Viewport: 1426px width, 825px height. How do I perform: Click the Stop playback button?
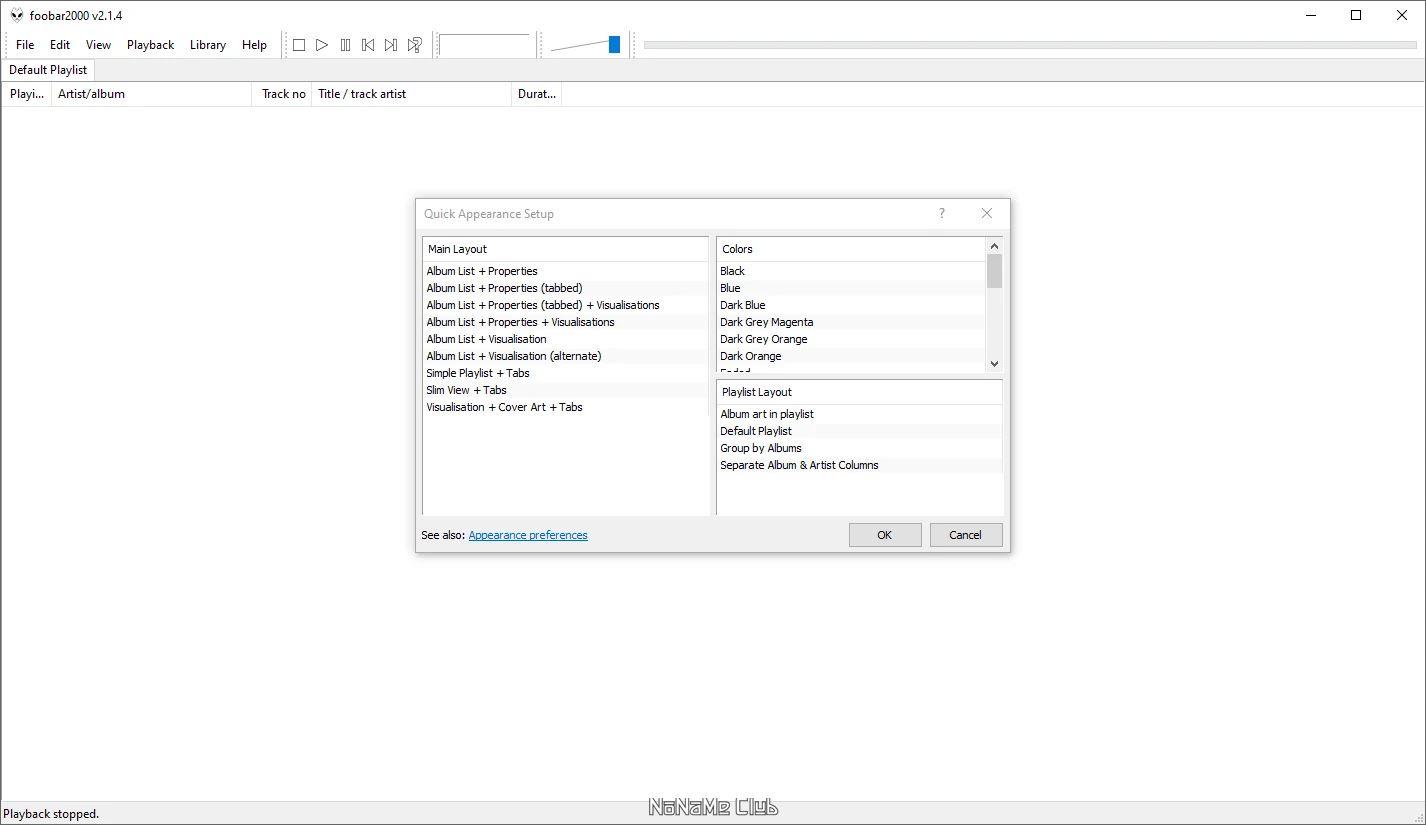(x=298, y=45)
